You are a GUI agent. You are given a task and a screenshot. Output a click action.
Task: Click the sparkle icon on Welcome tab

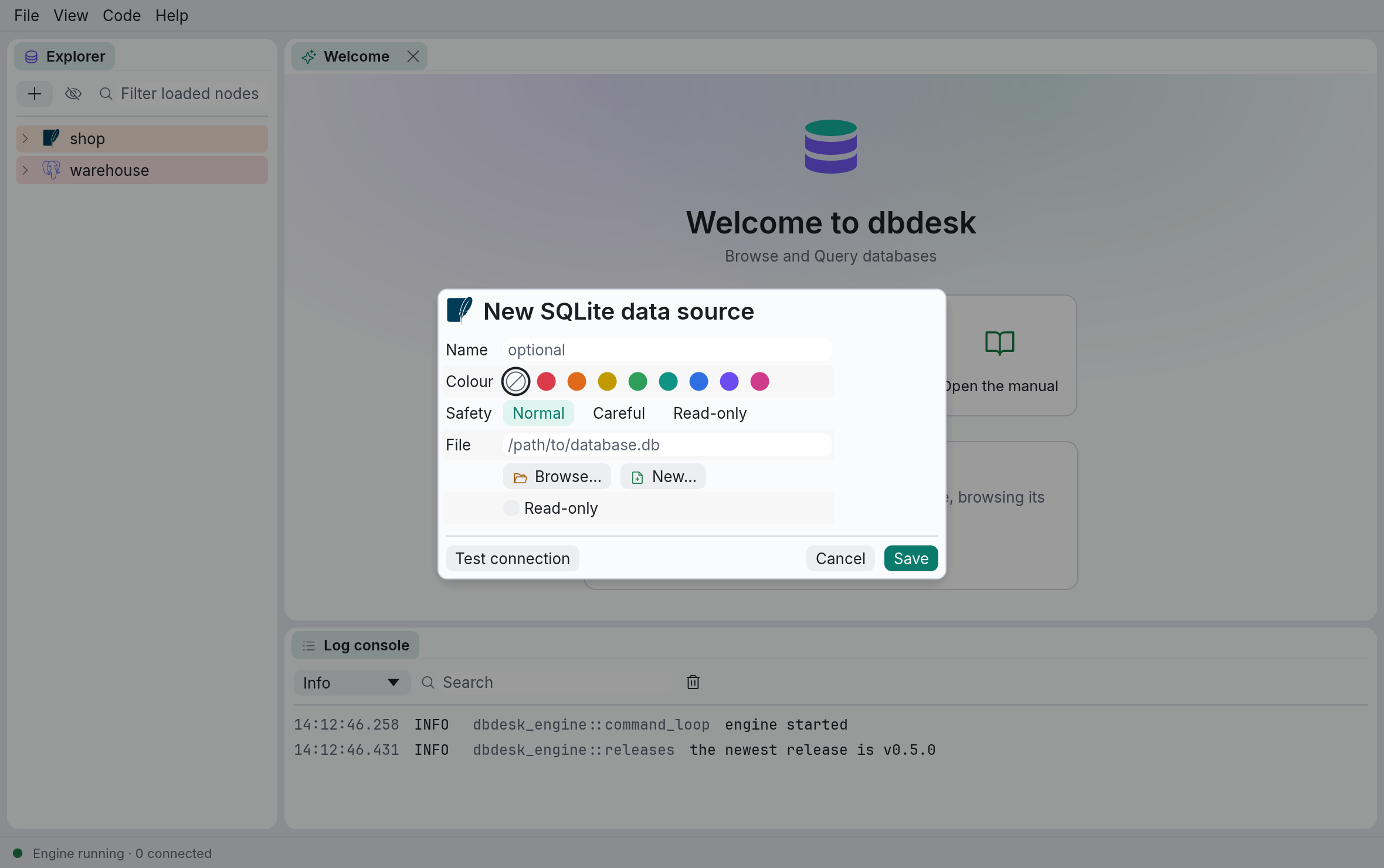309,57
